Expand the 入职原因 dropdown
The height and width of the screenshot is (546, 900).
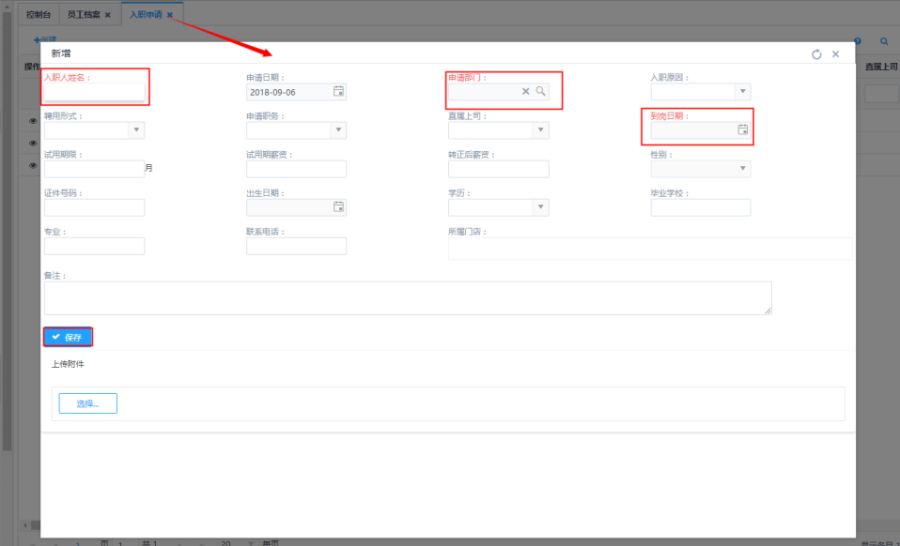tap(741, 92)
